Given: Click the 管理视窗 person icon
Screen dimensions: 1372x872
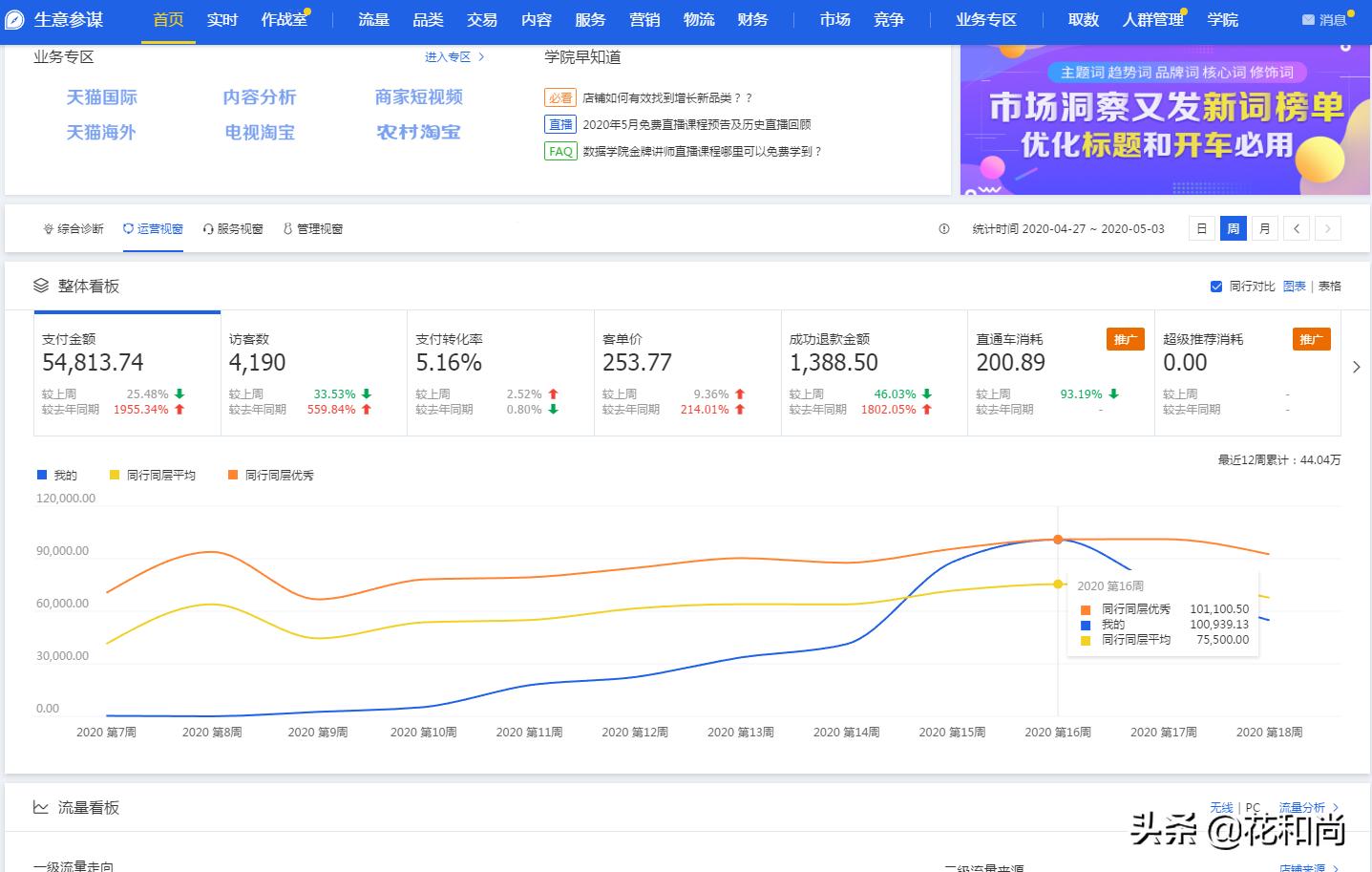Looking at the screenshot, I should [x=289, y=228].
